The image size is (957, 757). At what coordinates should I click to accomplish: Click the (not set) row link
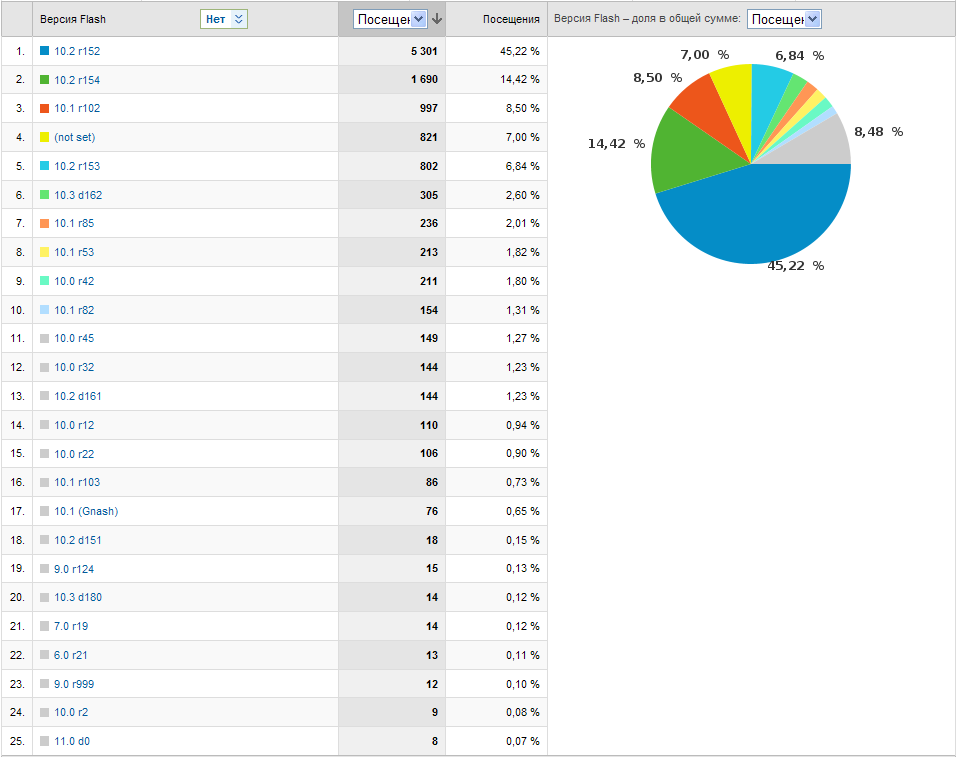pyautogui.click(x=75, y=137)
